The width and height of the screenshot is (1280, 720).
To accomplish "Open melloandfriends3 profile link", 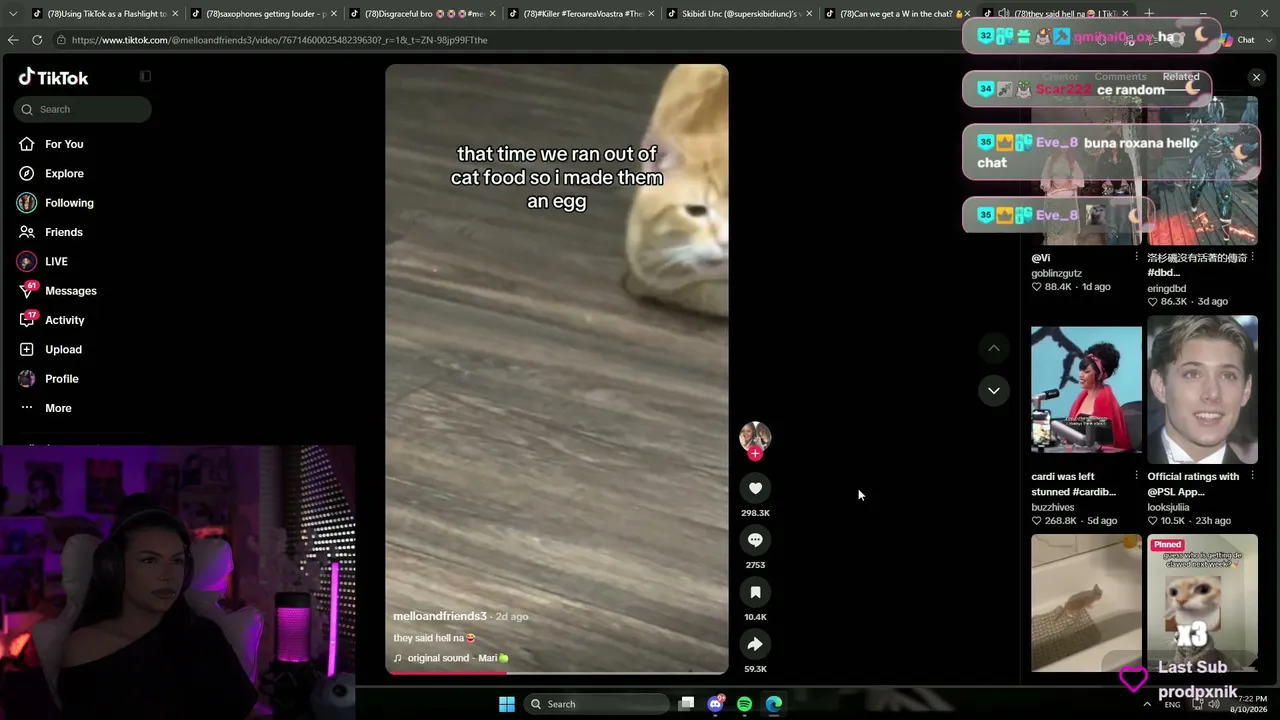I will click(439, 616).
